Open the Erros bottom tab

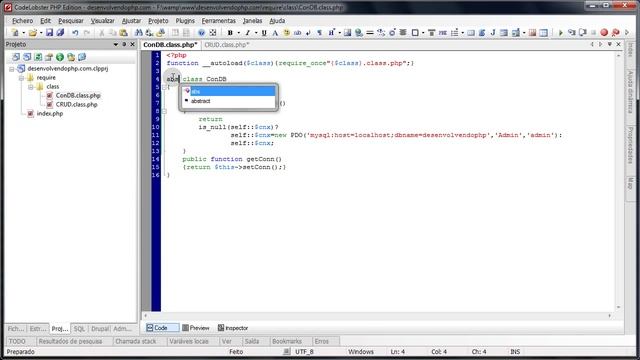321,341
